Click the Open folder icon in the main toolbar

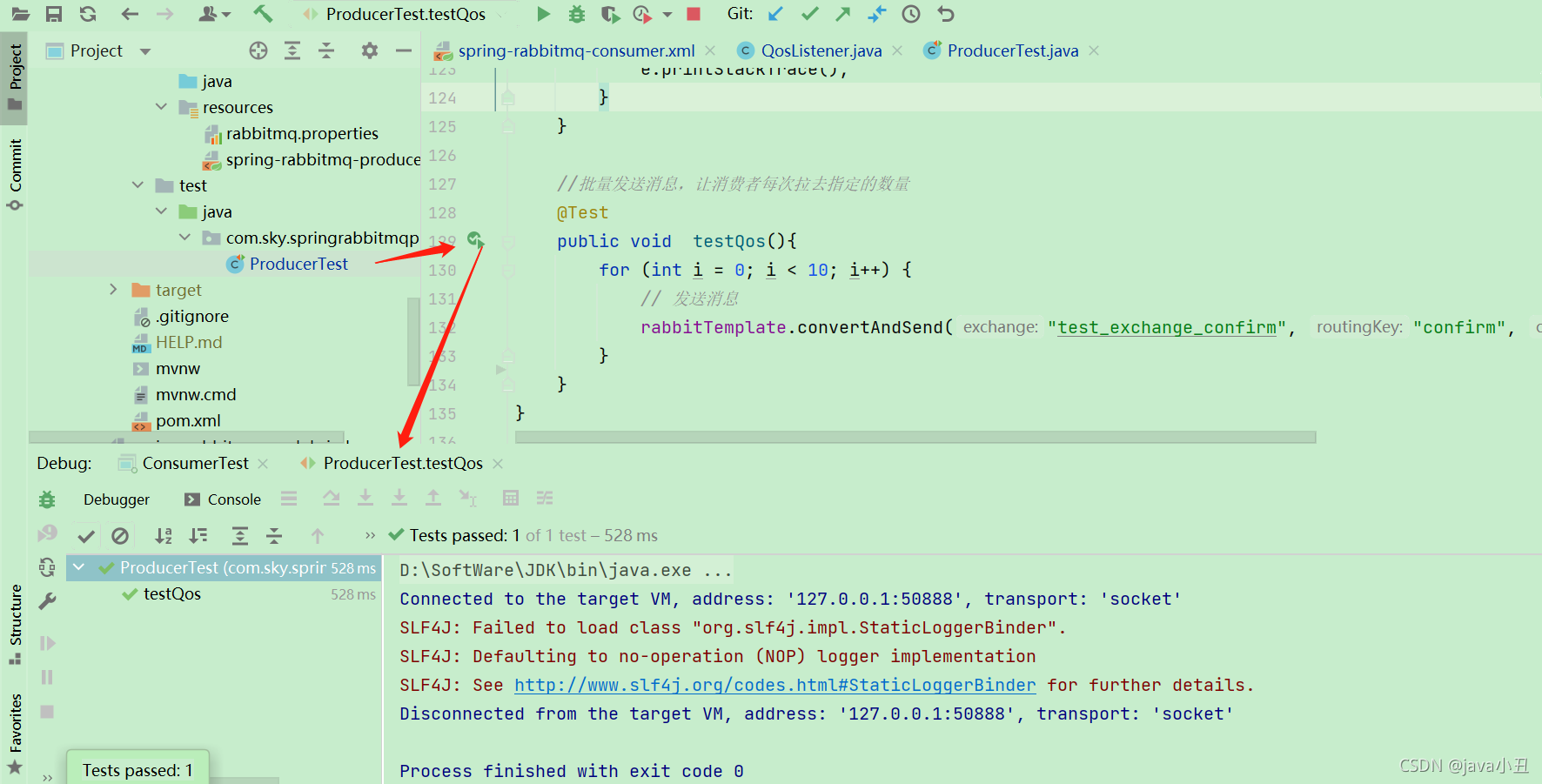click(20, 14)
